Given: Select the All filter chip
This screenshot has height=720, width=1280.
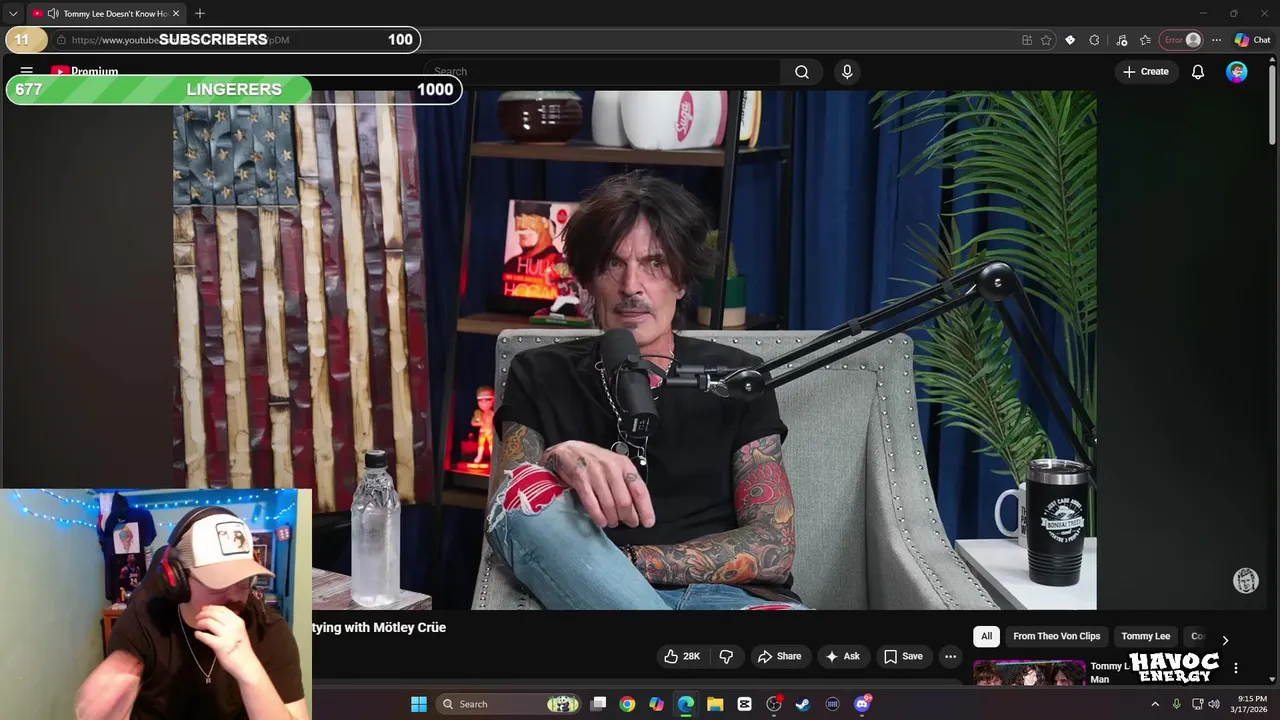Looking at the screenshot, I should [x=986, y=636].
